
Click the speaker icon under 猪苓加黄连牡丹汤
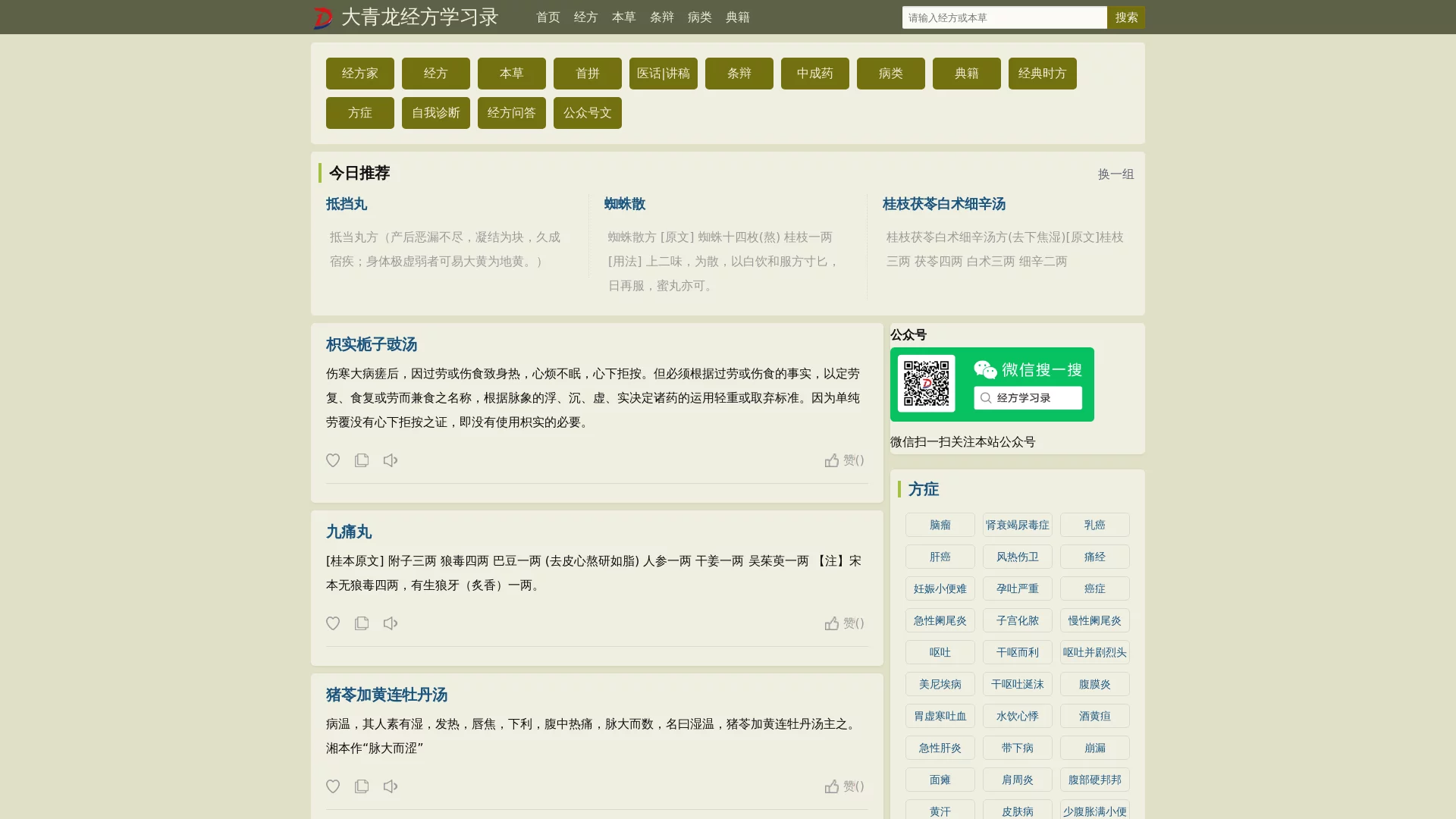pyautogui.click(x=390, y=786)
